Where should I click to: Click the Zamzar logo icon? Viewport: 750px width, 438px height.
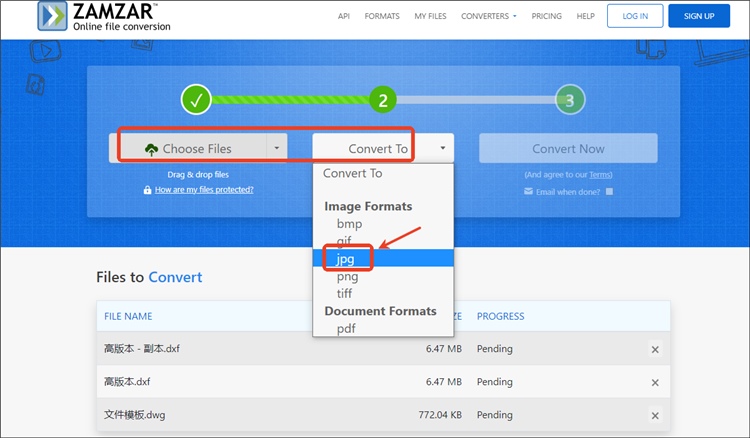[52, 17]
